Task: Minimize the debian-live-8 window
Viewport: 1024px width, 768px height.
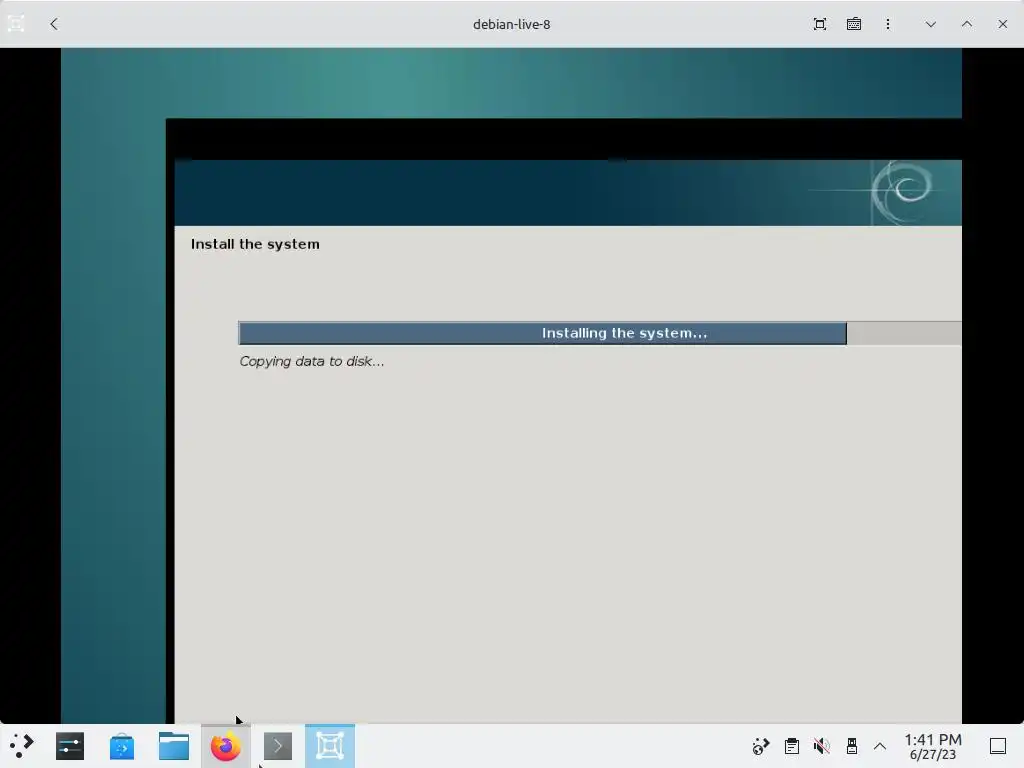Action: point(931,24)
